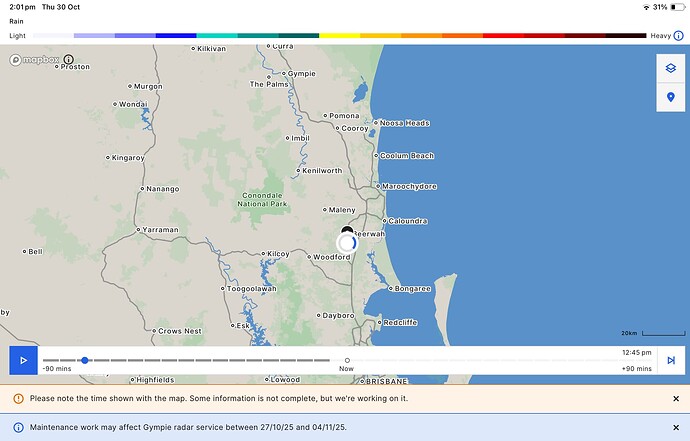Click the Mapbox logo

34,59
